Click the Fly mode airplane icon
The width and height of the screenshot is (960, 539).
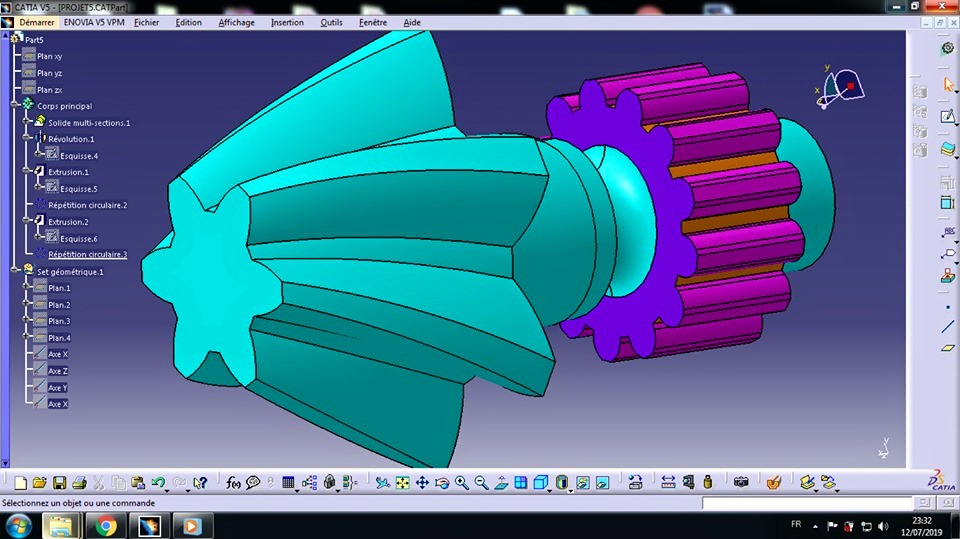pyautogui.click(x=383, y=483)
